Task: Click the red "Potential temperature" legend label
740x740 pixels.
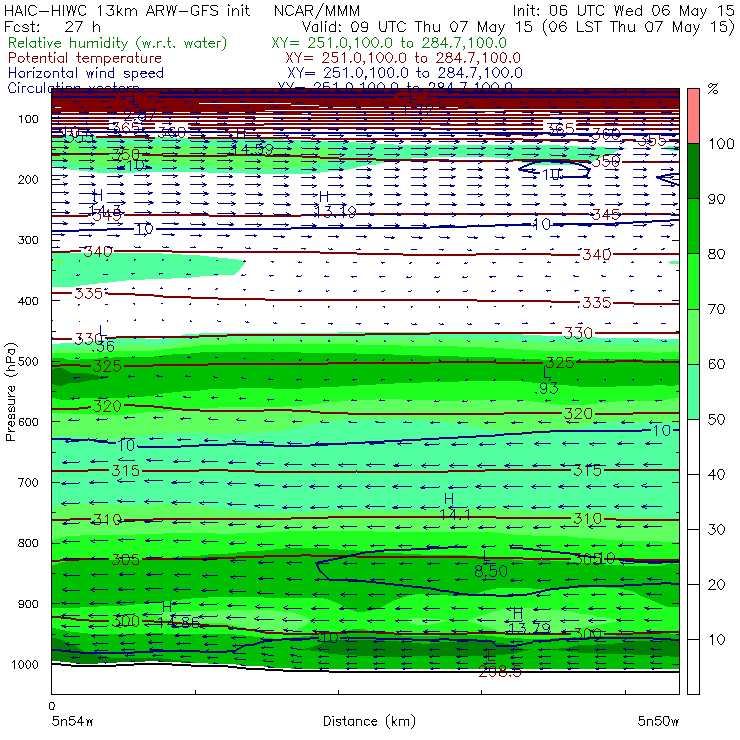Action: (85, 58)
